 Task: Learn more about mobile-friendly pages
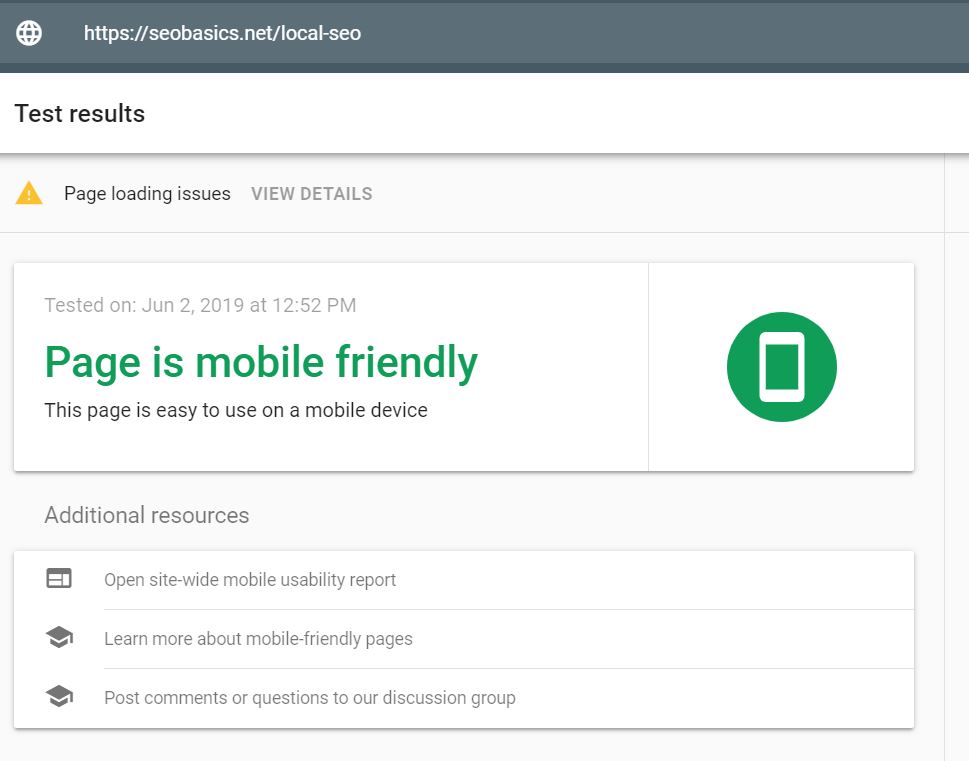pyautogui.click(x=258, y=639)
